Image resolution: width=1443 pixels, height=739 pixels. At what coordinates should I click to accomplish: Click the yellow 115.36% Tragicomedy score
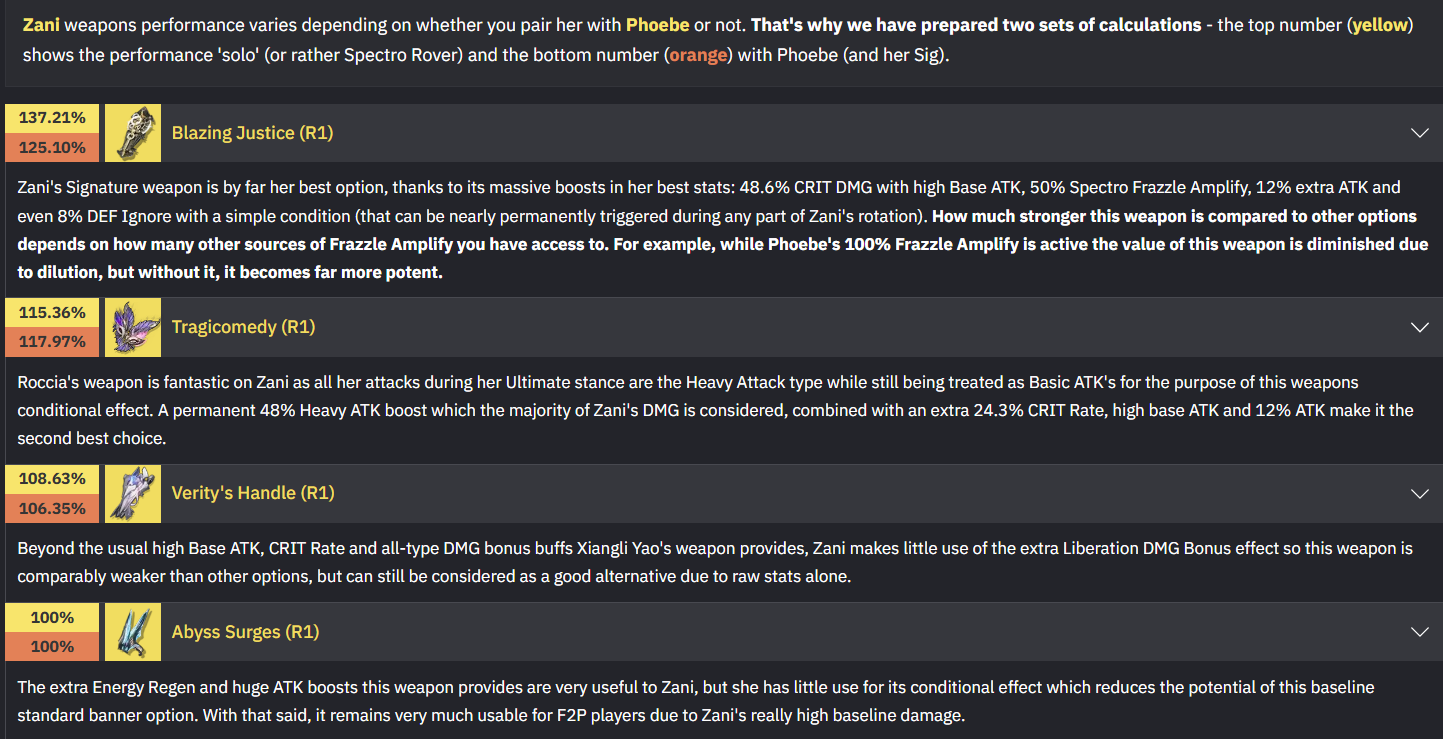tap(52, 312)
